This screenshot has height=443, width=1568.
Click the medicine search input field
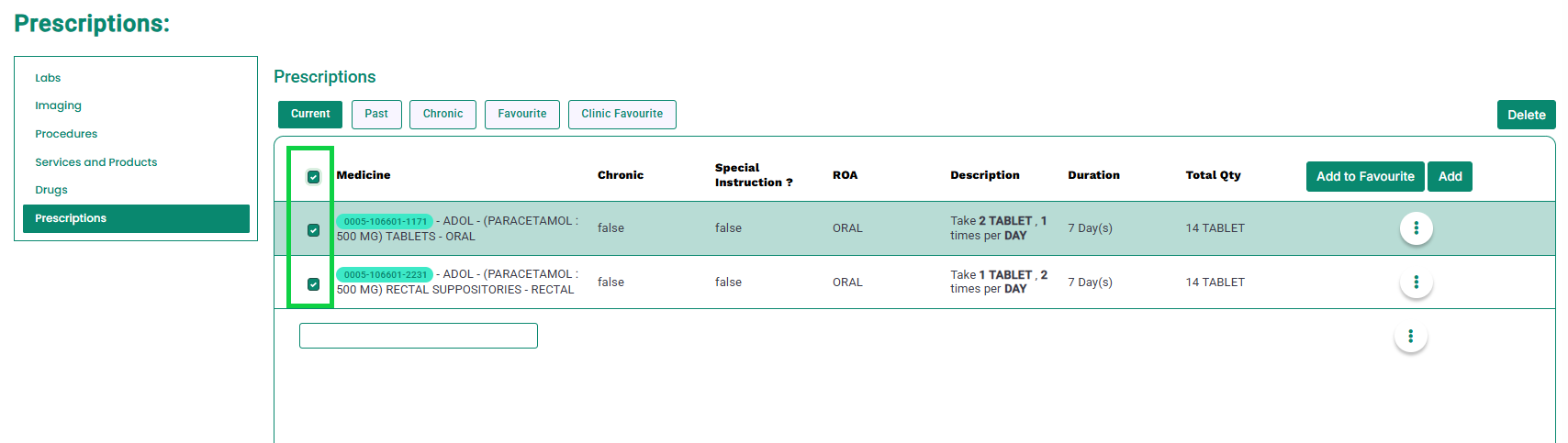418,336
